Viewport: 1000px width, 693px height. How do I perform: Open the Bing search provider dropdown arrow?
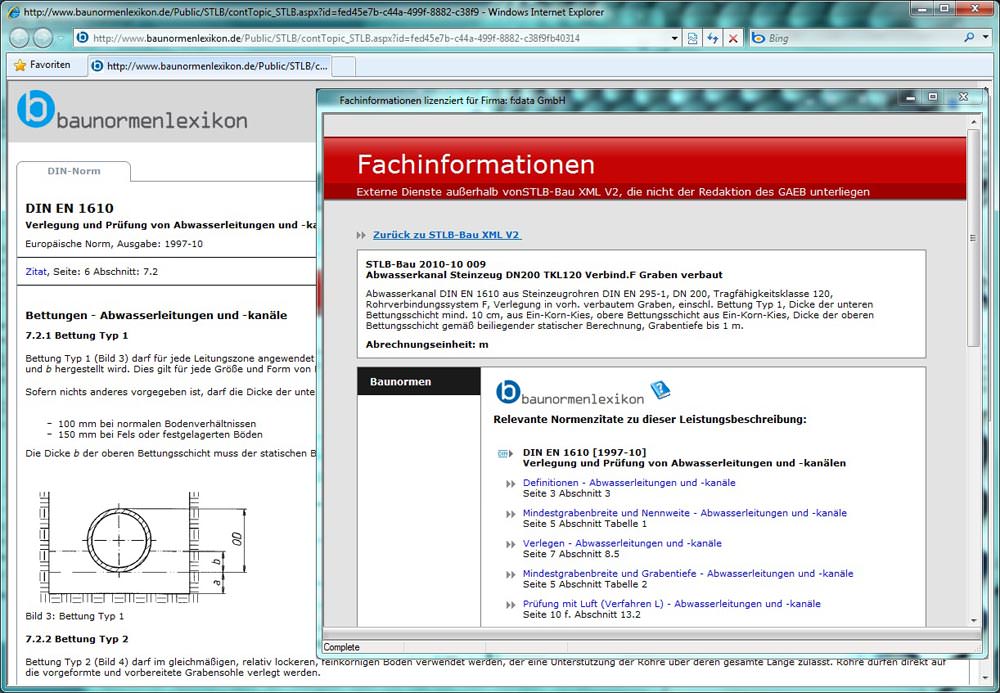point(986,38)
